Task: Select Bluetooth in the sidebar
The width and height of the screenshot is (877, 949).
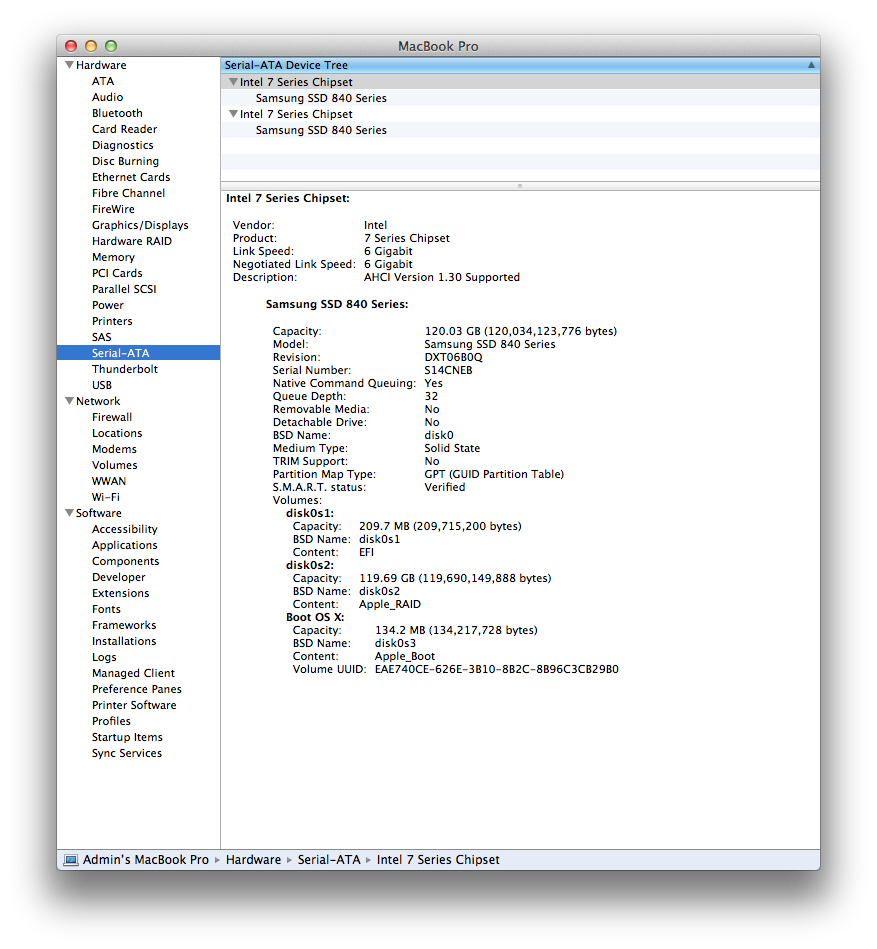Action: pos(117,113)
